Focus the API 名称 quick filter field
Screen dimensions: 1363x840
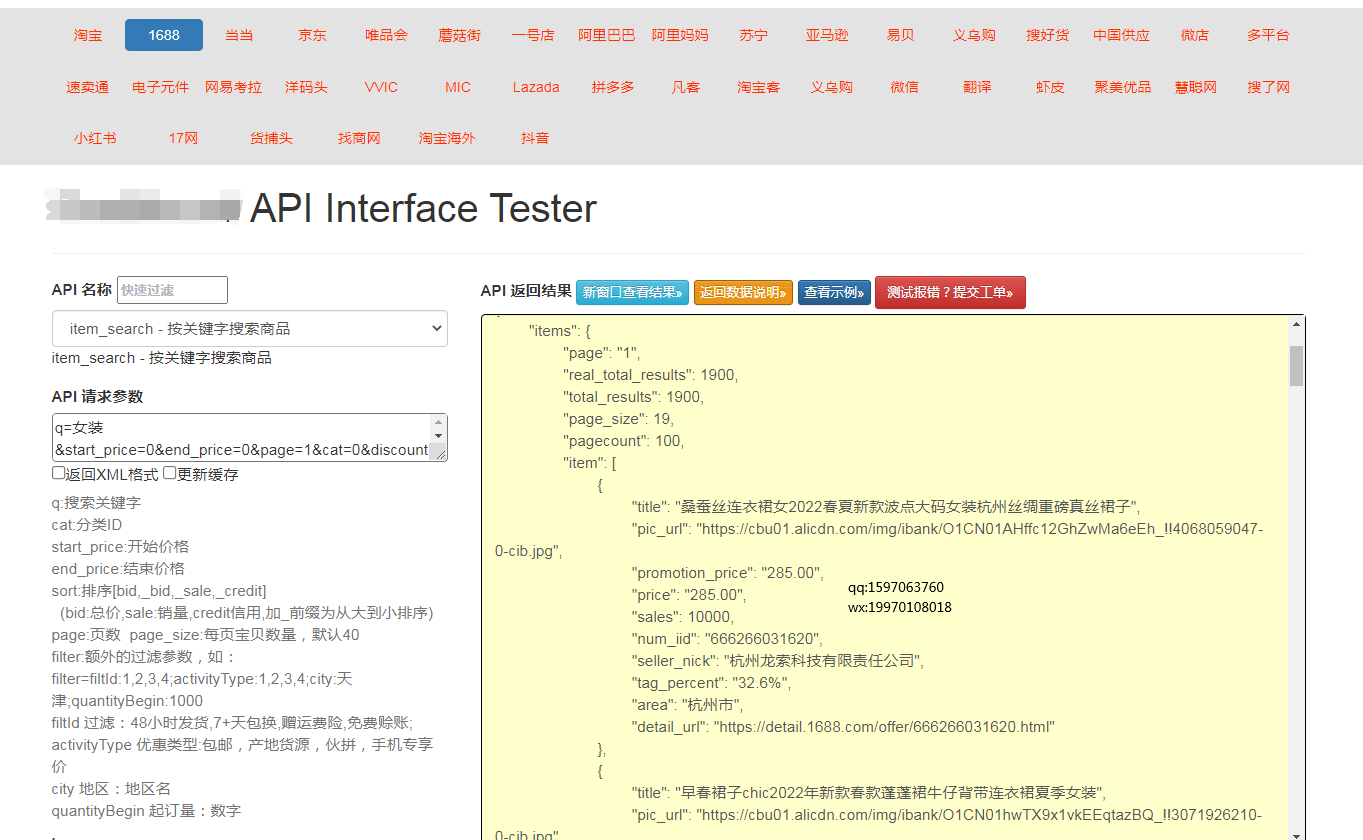[172, 290]
